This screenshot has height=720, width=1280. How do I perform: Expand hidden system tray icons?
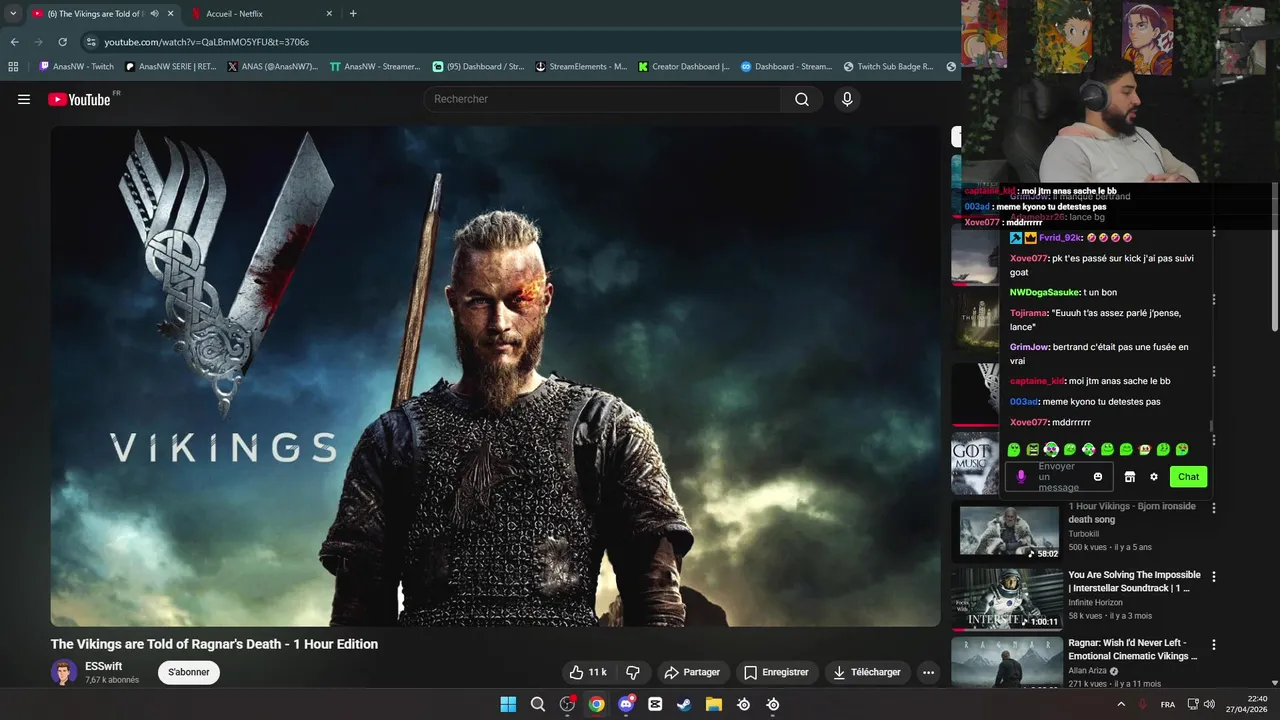[x=1121, y=704]
